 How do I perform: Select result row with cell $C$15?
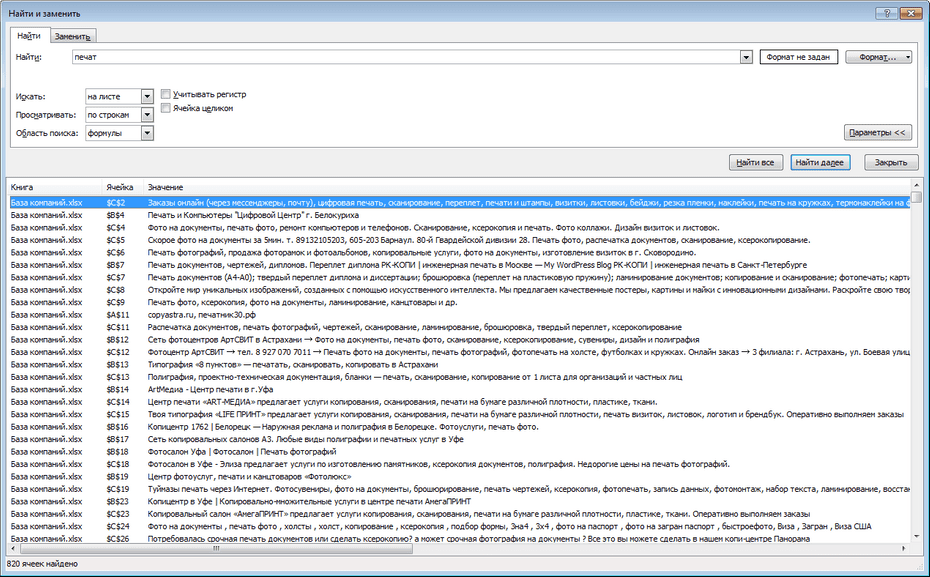click(459, 415)
